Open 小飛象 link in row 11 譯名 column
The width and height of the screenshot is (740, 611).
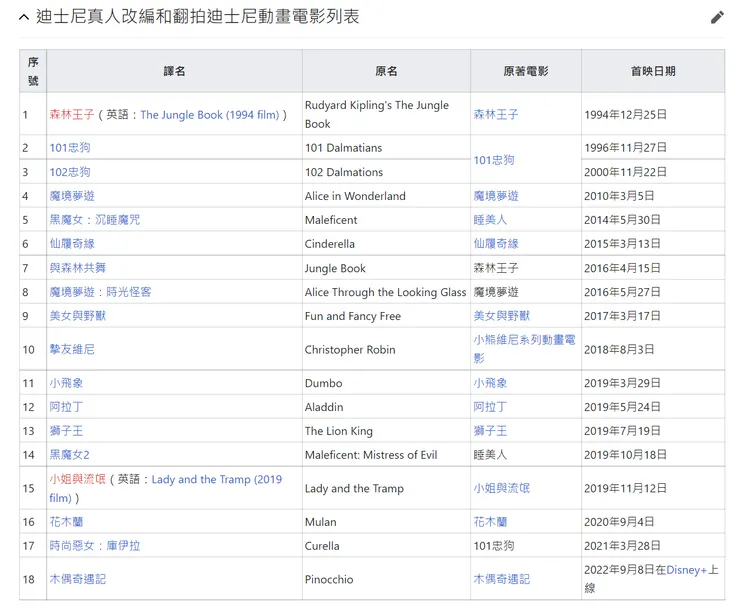66,383
